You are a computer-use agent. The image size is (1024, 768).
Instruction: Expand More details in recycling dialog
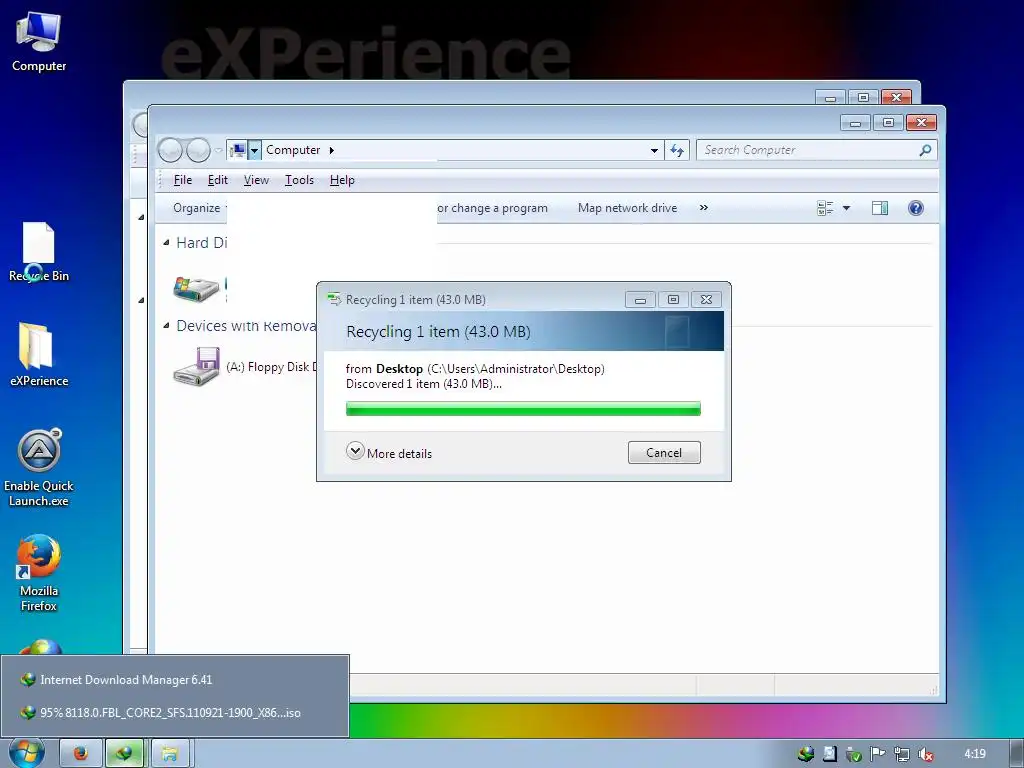pyautogui.click(x=389, y=453)
